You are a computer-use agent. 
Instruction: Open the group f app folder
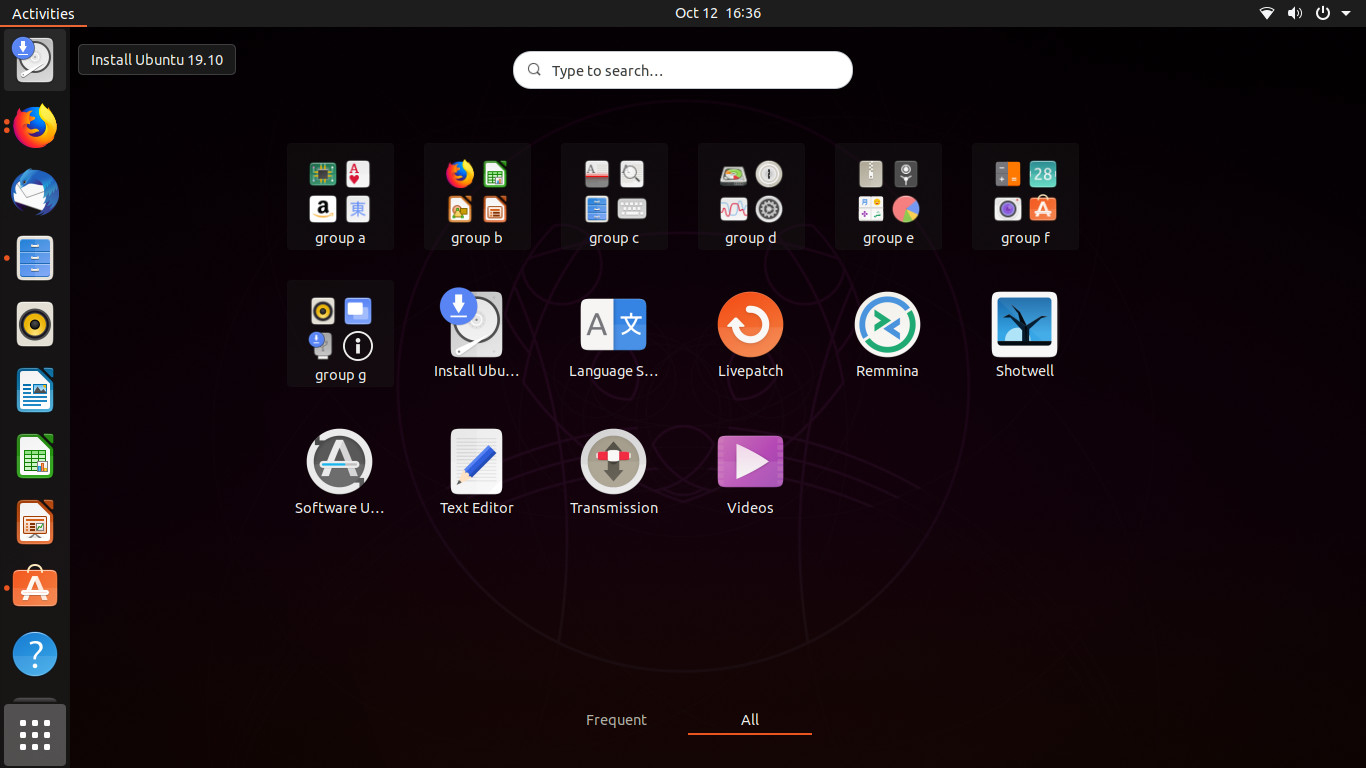[1025, 196]
